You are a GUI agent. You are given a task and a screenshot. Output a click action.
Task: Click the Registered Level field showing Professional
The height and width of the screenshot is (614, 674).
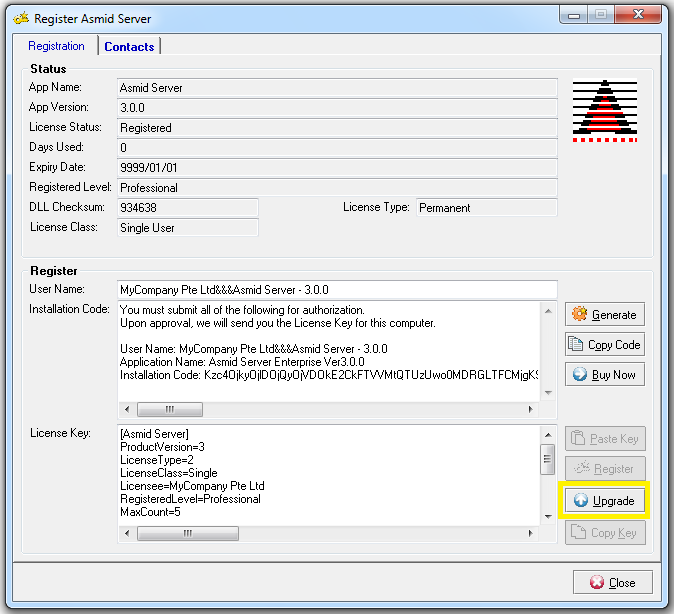pos(337,188)
